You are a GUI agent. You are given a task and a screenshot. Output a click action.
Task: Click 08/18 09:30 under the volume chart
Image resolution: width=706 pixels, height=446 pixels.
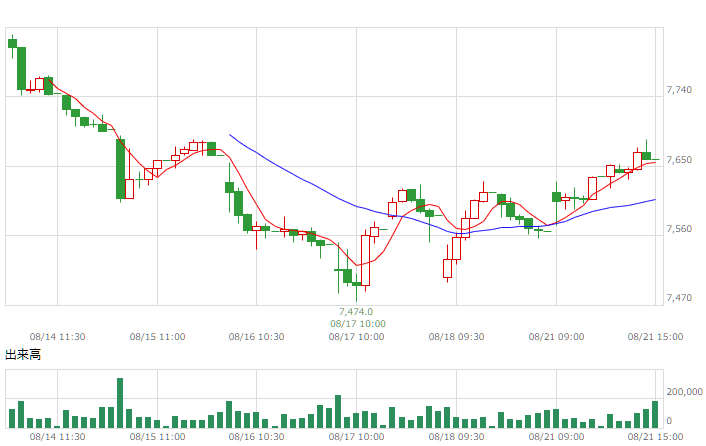coord(456,437)
